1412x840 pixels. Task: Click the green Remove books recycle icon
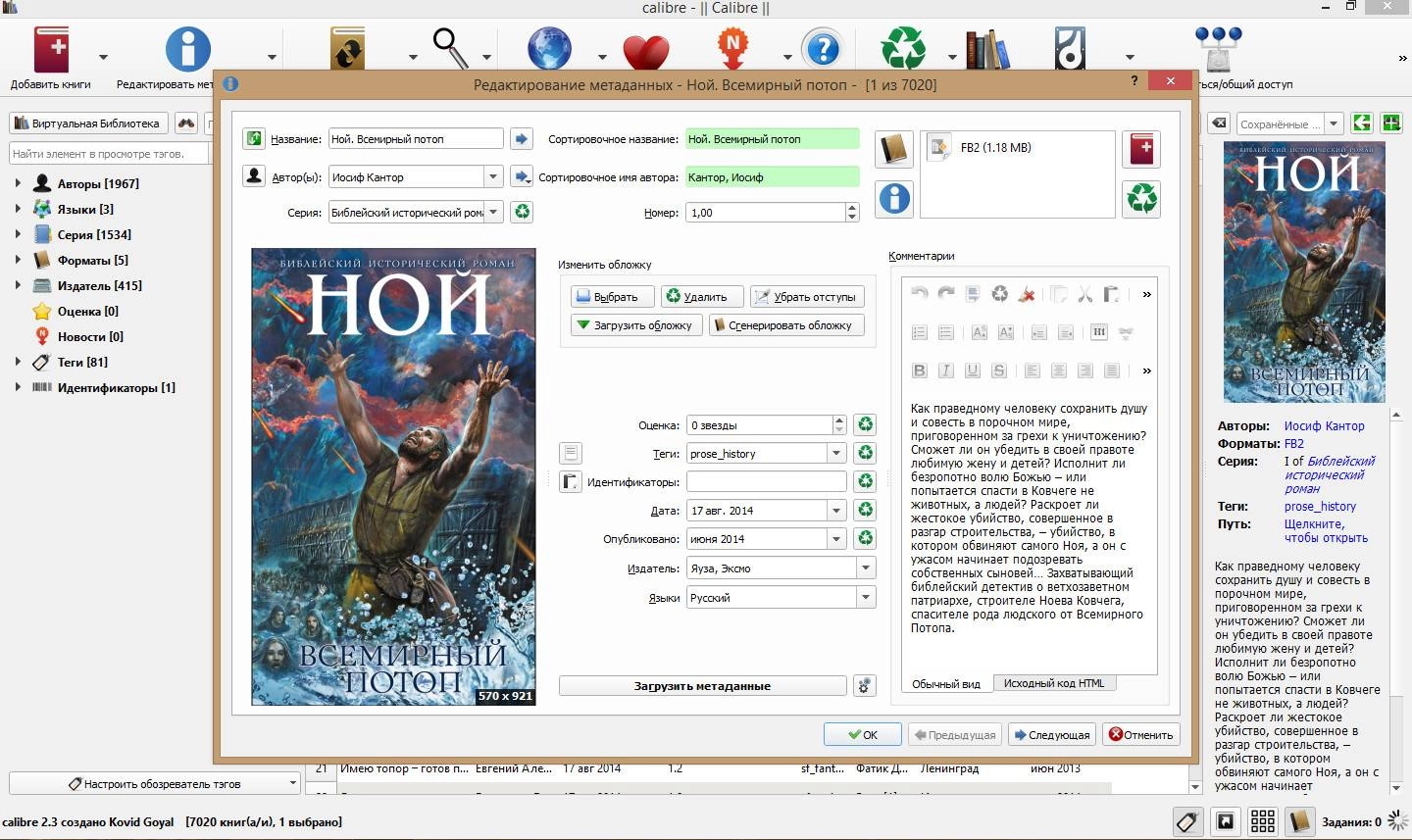click(x=903, y=49)
